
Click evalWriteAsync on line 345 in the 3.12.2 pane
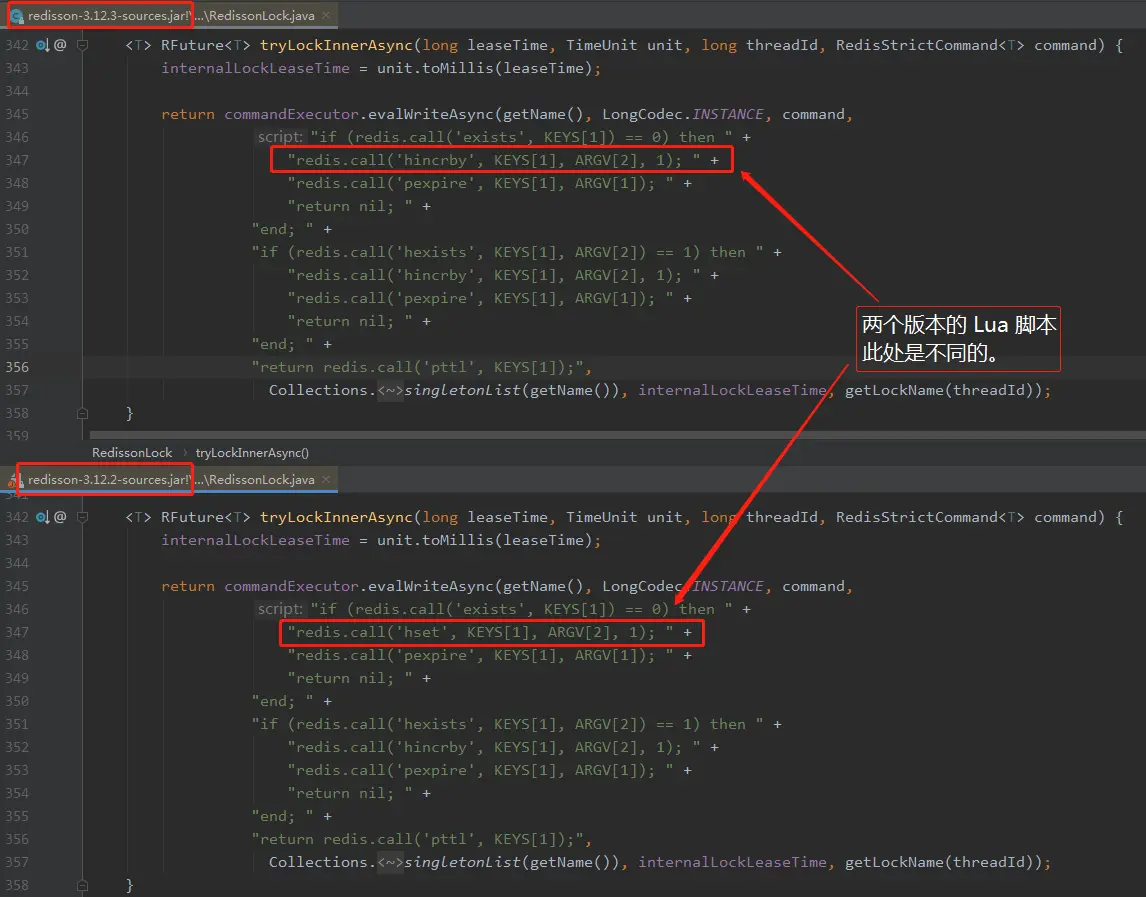click(x=430, y=586)
